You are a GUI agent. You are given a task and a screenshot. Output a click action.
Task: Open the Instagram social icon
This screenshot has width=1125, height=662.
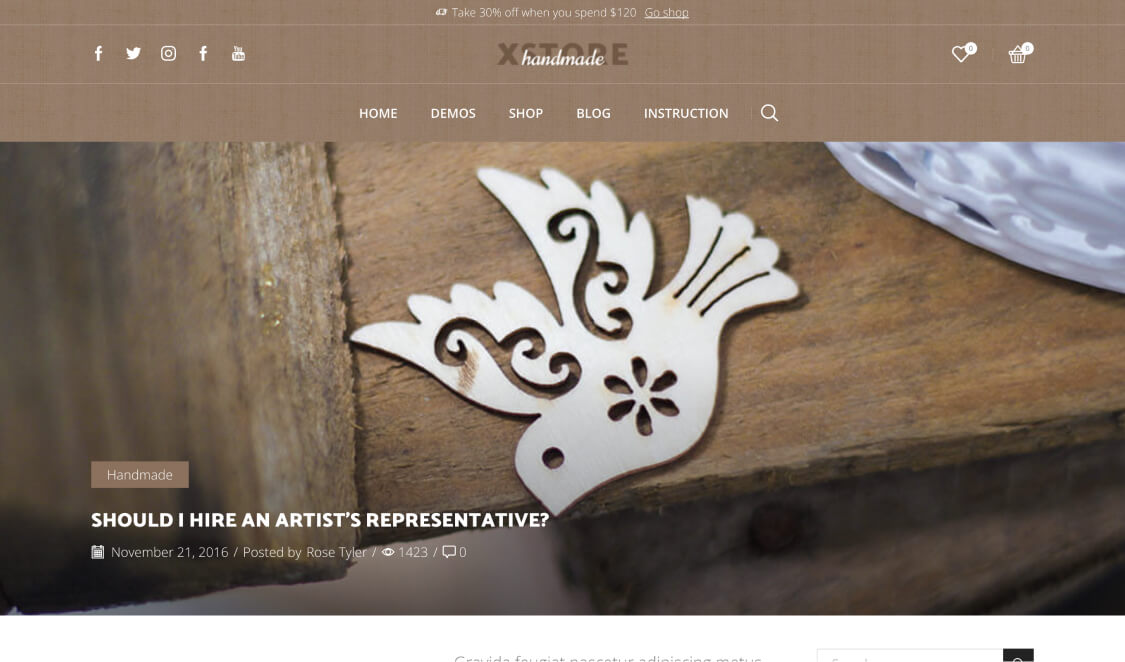click(169, 54)
